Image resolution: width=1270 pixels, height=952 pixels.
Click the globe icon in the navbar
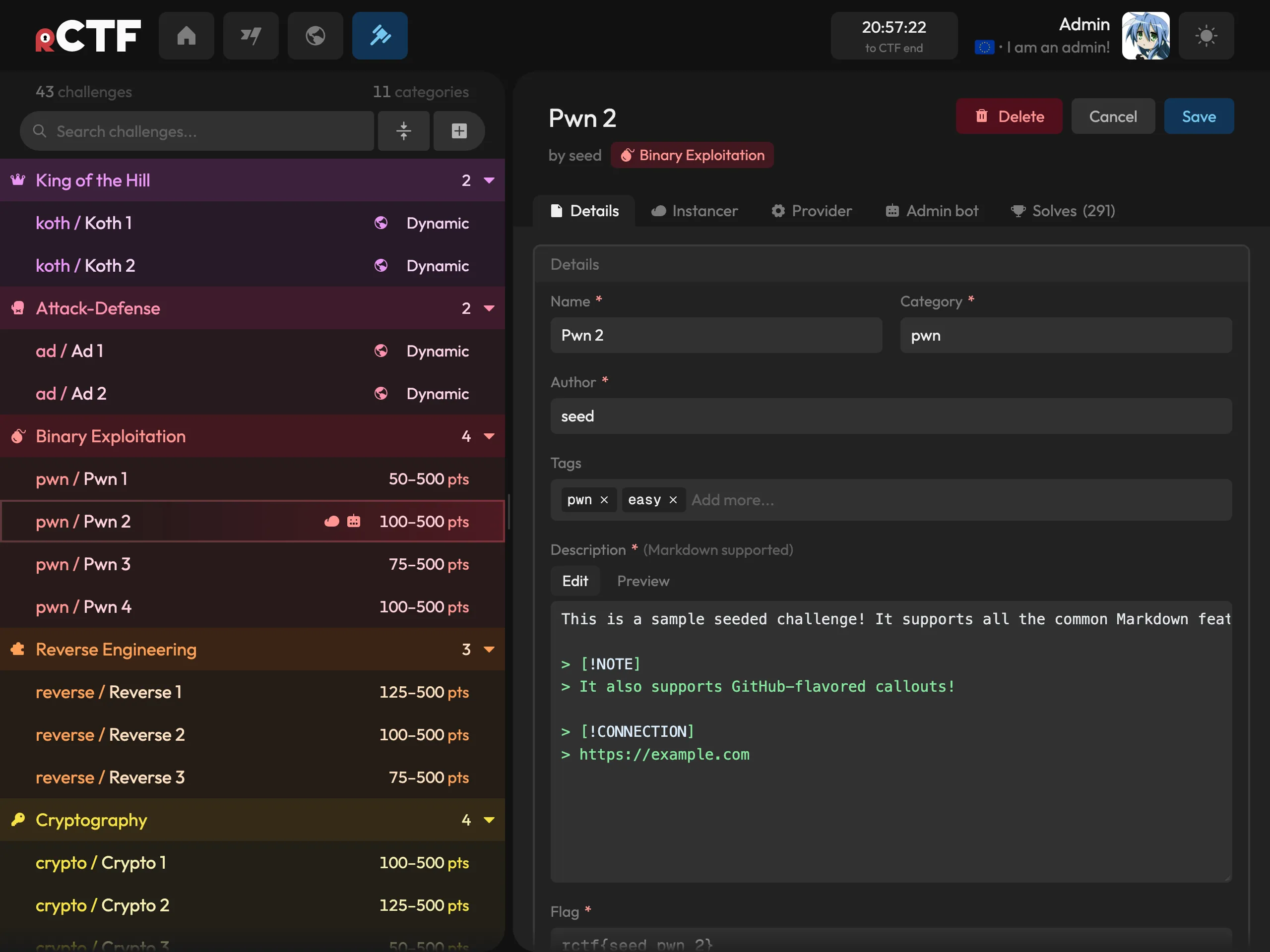[315, 36]
